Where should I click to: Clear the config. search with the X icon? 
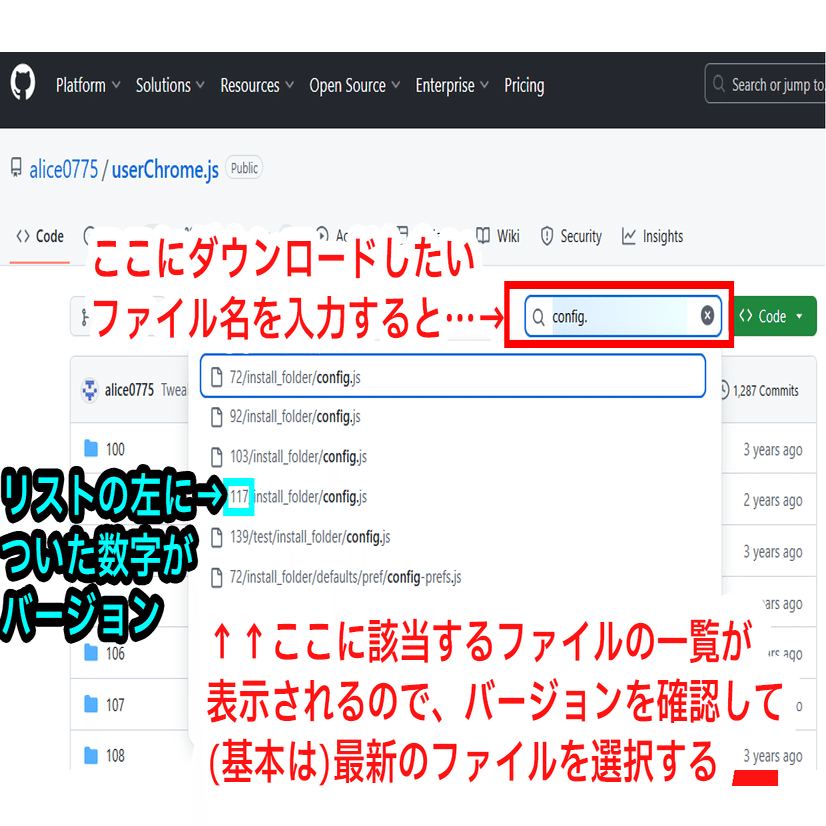(x=707, y=315)
